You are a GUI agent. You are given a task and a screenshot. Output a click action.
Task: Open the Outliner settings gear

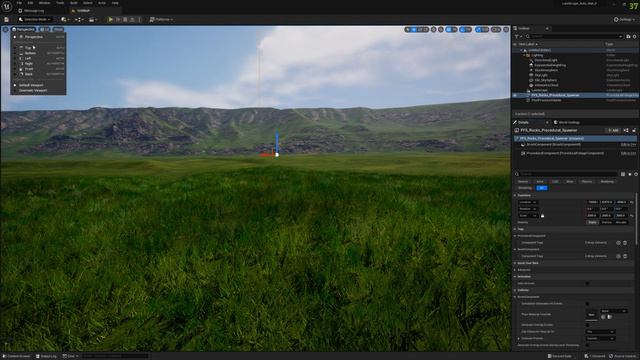coord(635,36)
